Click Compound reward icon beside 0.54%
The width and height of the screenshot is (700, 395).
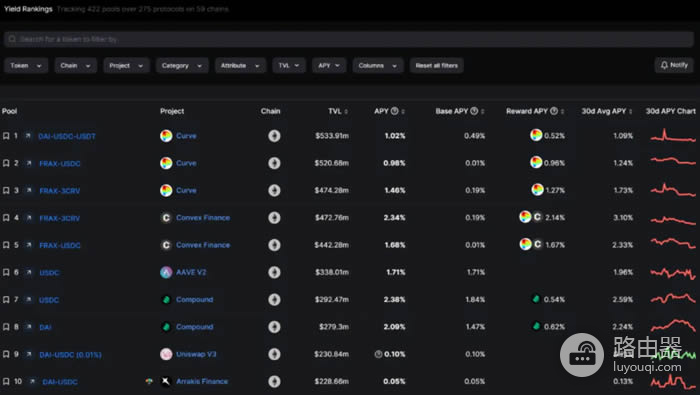pos(536,299)
